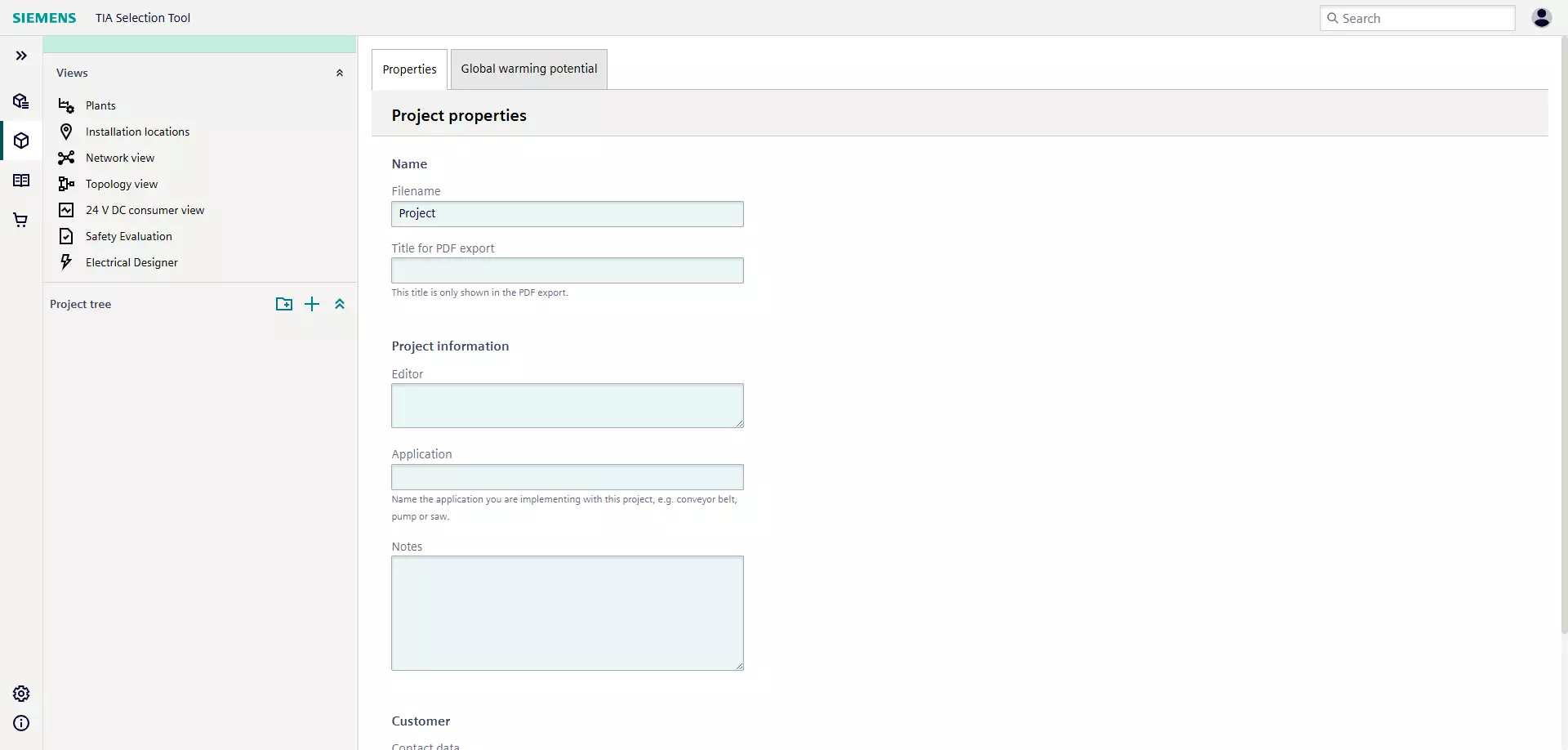1568x750 pixels.
Task: Click the top Search box
Action: coord(1418,18)
